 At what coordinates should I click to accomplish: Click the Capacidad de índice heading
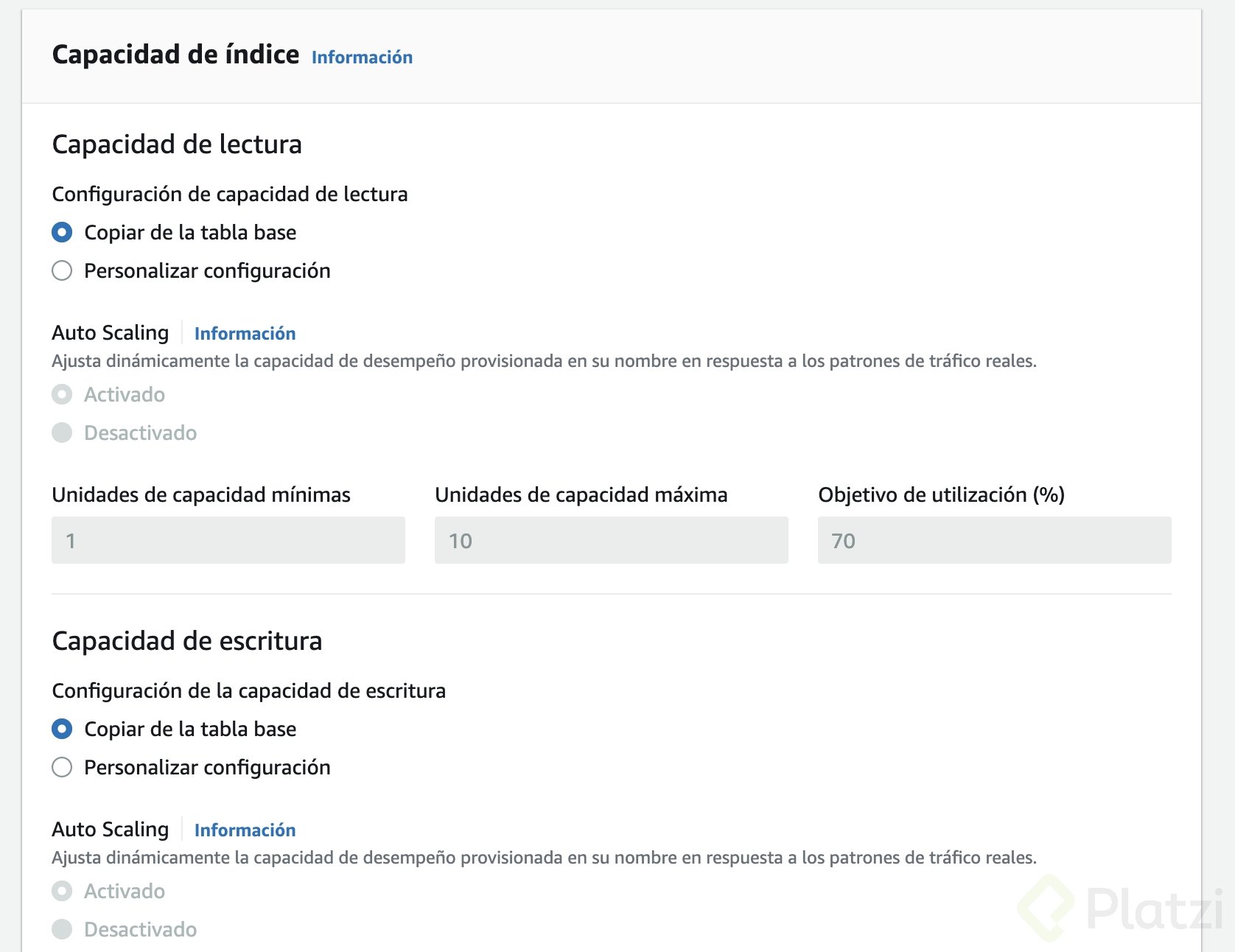(x=175, y=55)
